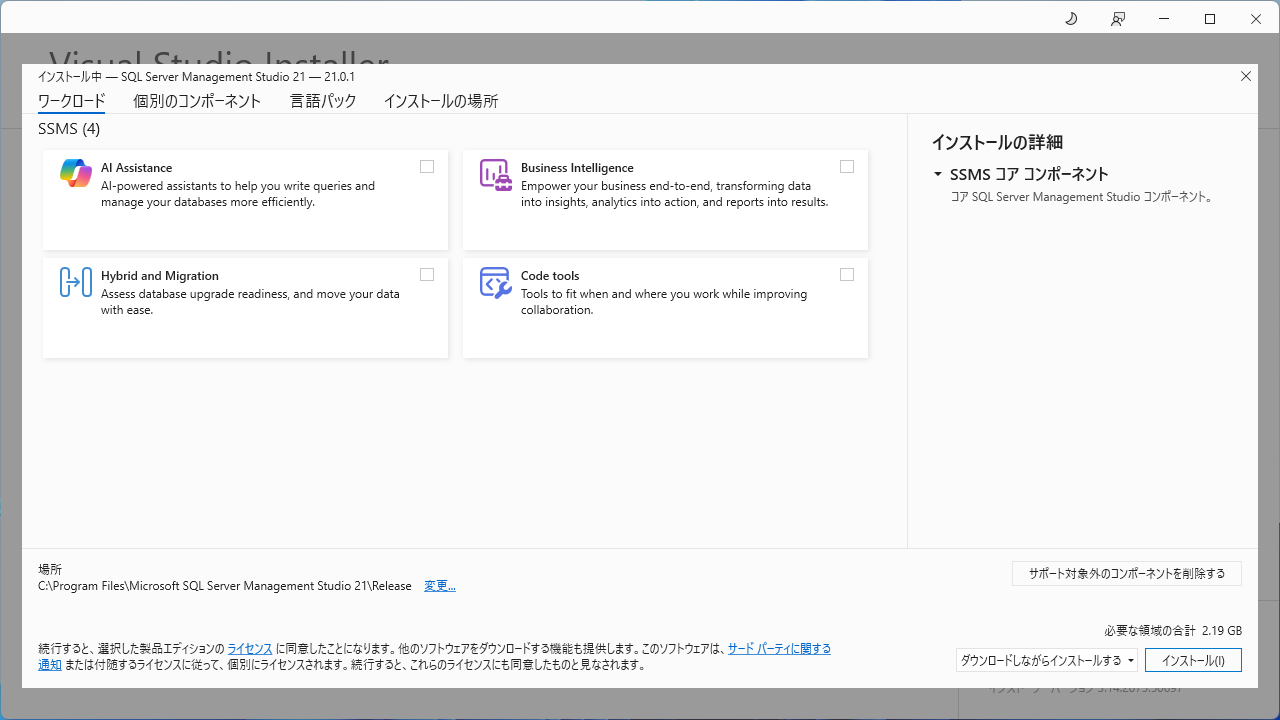Click the インストール(I) button
The height and width of the screenshot is (720, 1280).
(1193, 660)
